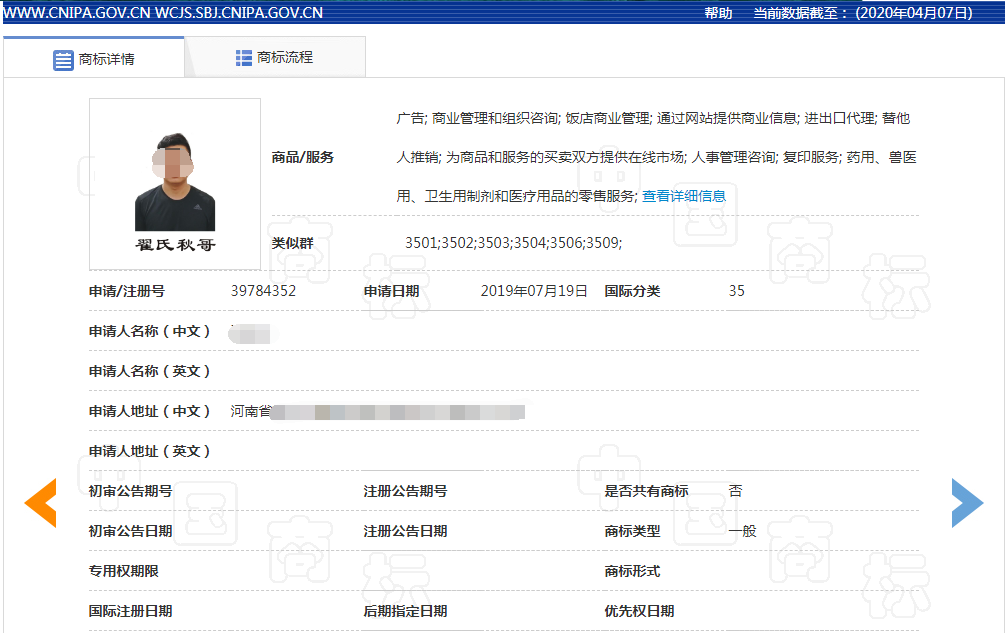Select the 类似群 codes starting with 3501

pyautogui.click(x=513, y=243)
